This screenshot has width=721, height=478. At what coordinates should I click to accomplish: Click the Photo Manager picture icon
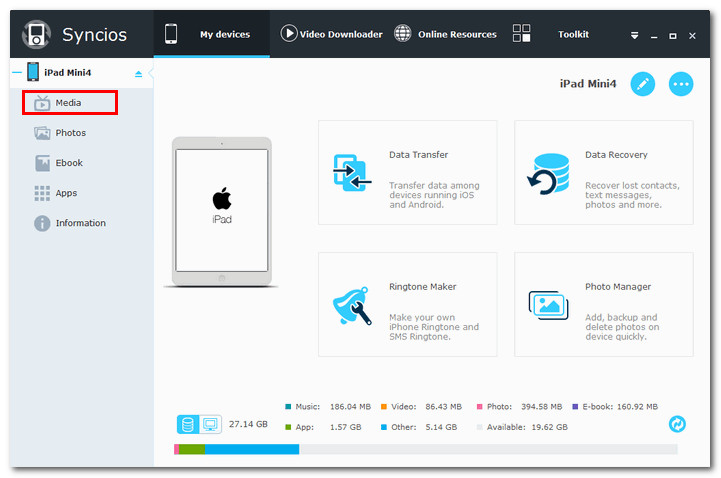(x=549, y=305)
